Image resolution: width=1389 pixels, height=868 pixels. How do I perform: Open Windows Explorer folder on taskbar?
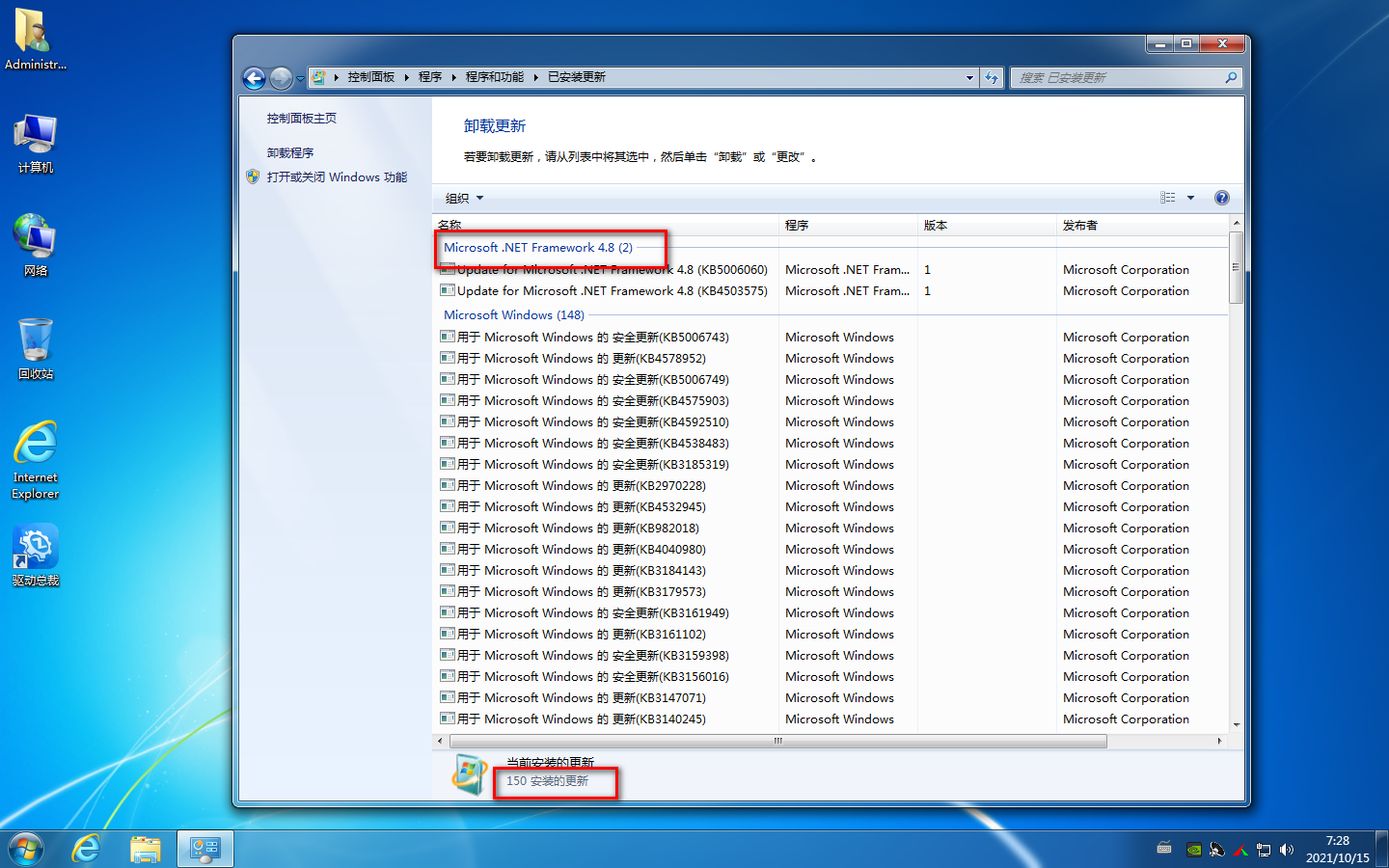146,849
